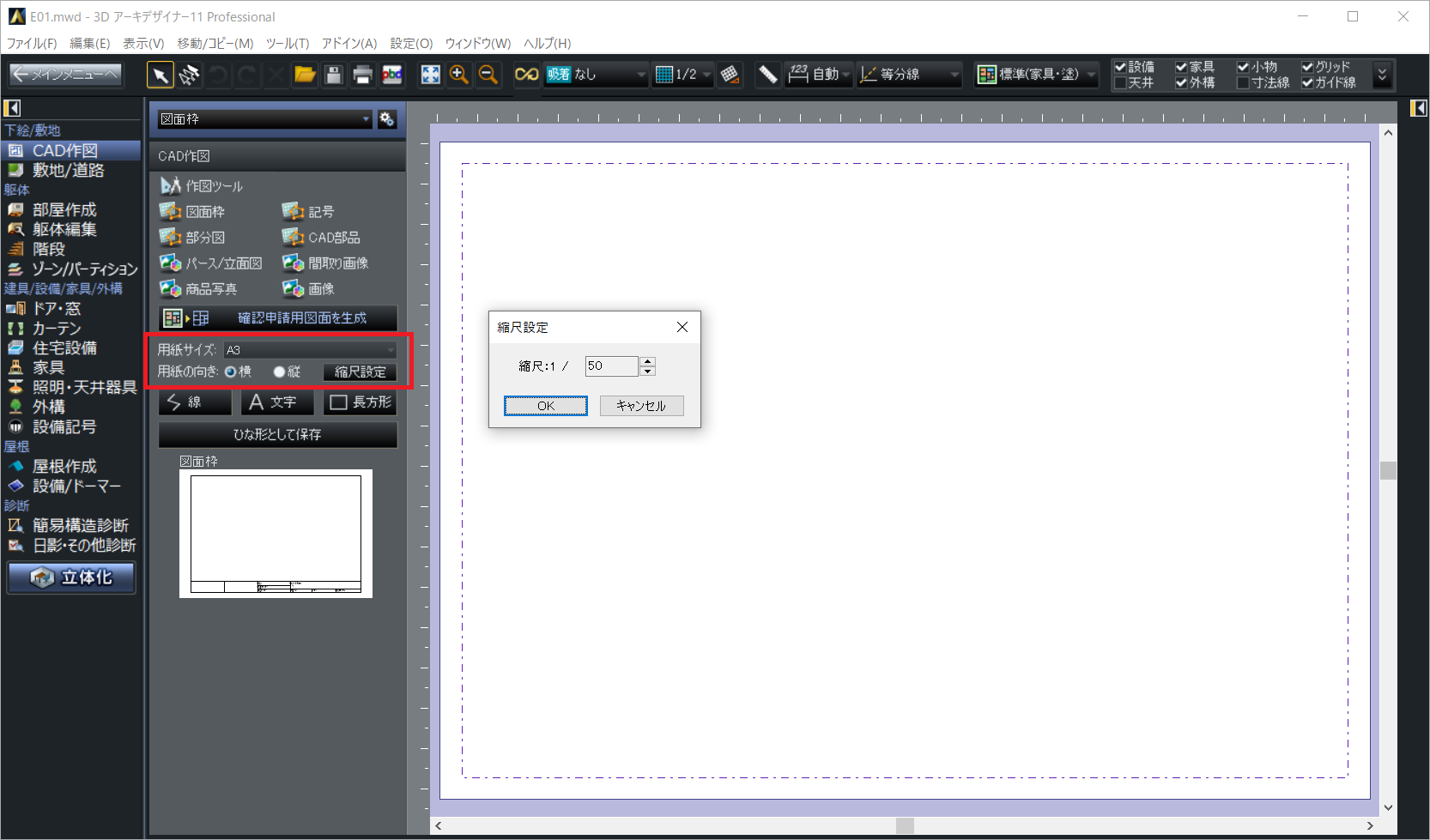
Task: Click the zoom out magnifier icon
Action: (x=488, y=76)
